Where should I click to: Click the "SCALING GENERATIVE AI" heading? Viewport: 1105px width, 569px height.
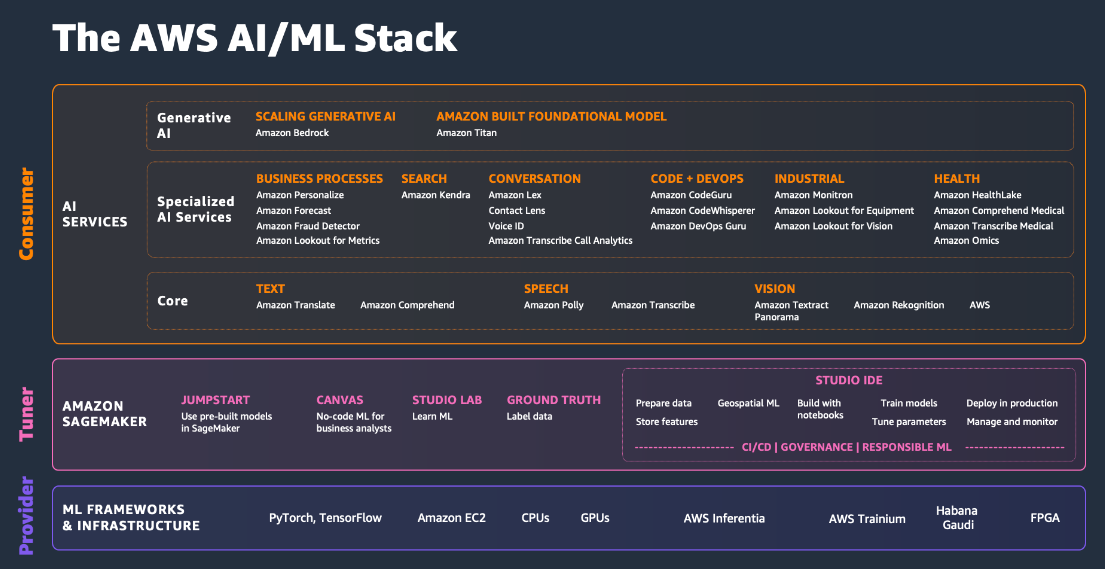326,116
